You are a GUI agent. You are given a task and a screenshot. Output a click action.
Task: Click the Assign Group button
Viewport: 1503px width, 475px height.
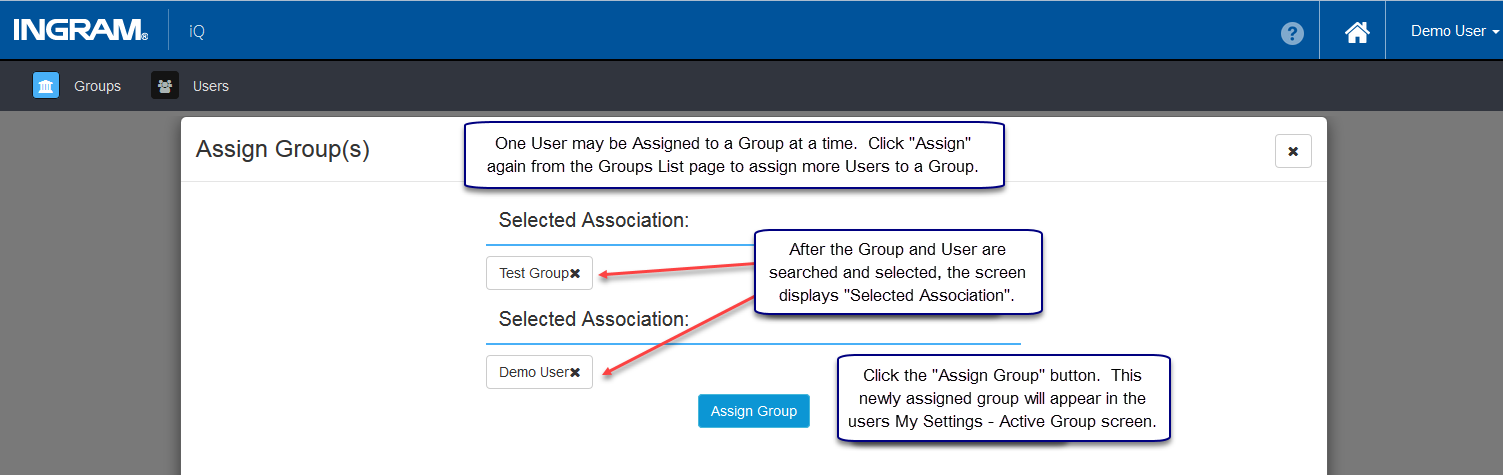754,411
